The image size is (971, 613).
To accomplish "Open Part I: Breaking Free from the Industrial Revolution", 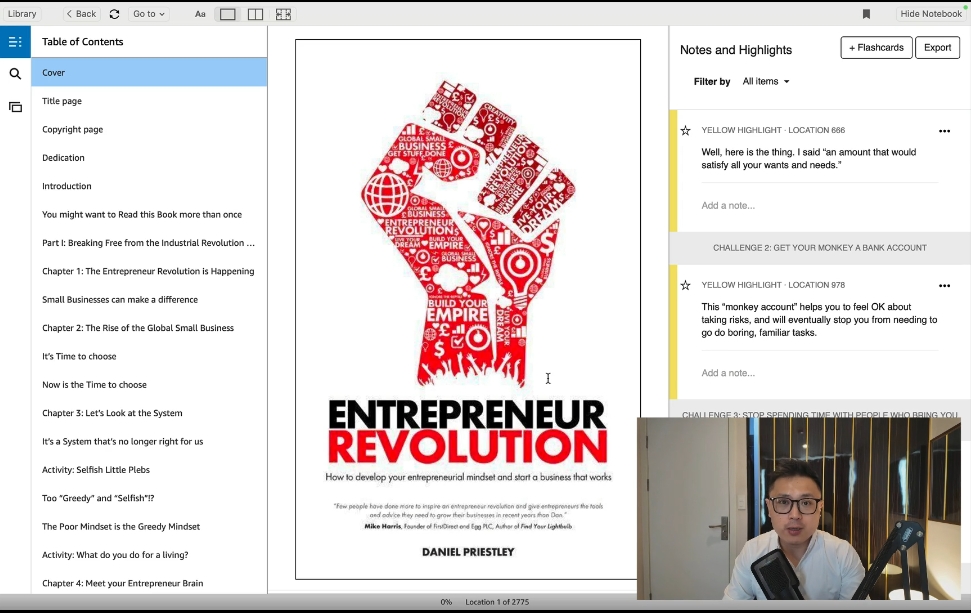I will (x=149, y=243).
